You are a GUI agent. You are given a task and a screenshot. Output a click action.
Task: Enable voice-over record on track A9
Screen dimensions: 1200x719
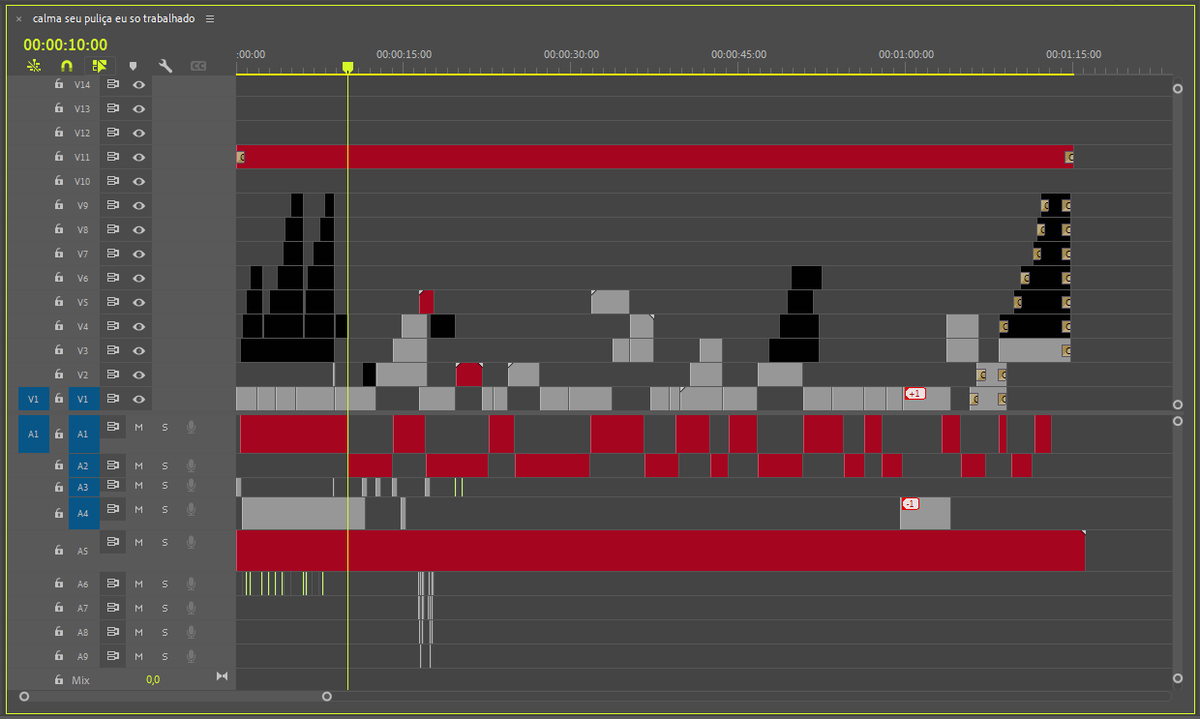(x=190, y=656)
